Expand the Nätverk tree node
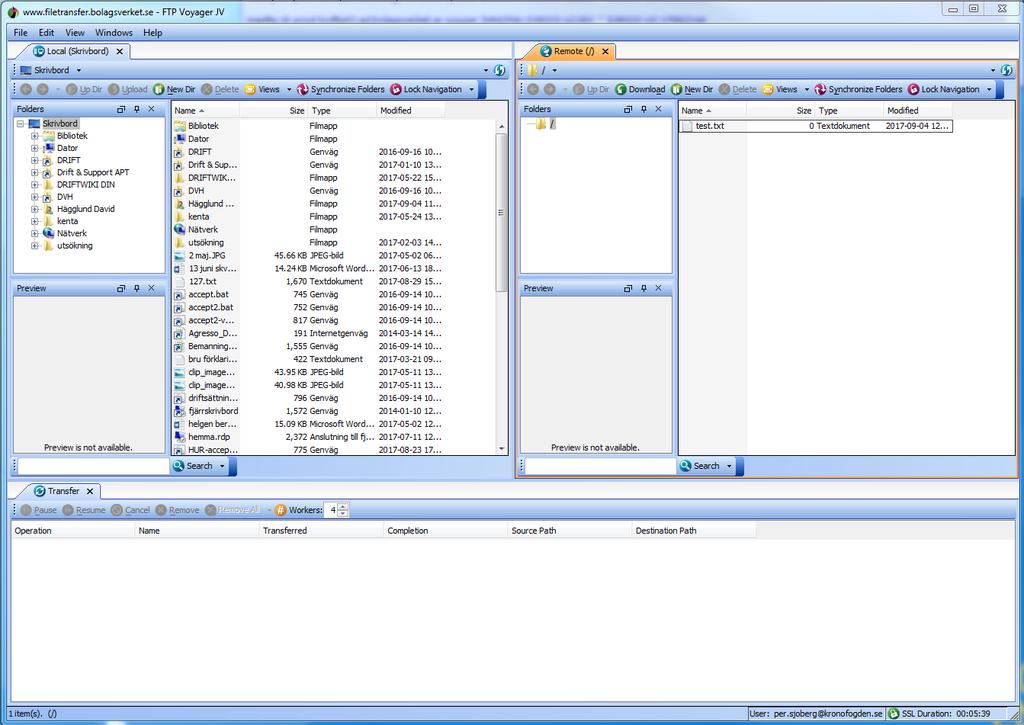 point(35,233)
